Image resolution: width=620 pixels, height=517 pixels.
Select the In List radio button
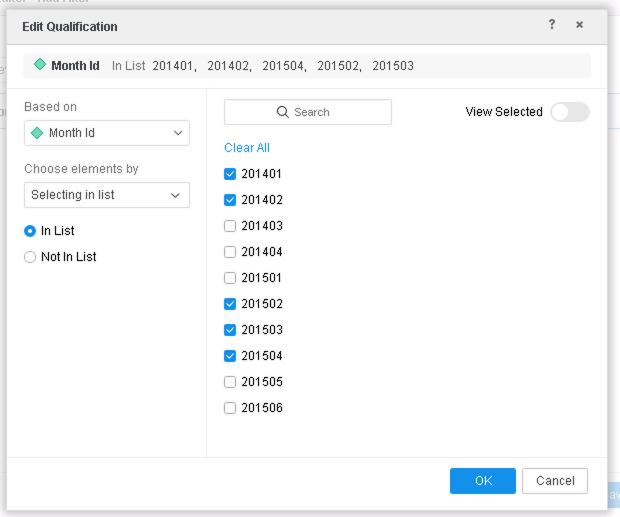point(30,231)
